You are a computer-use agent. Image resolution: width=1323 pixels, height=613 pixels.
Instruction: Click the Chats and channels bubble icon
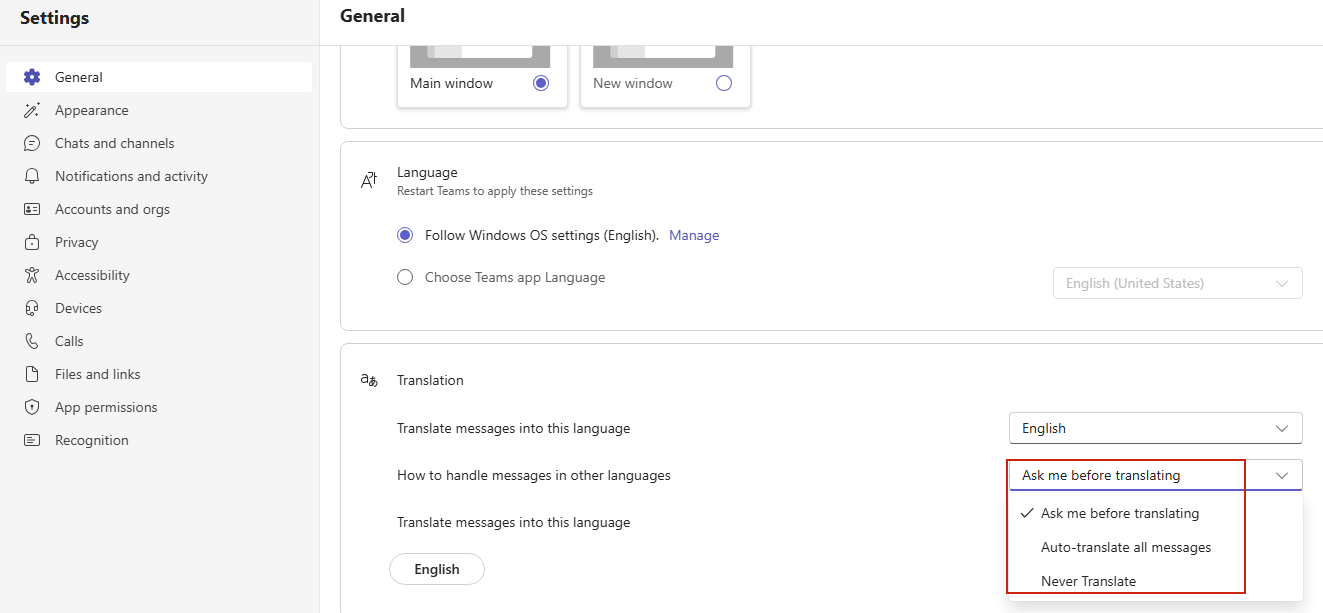tap(32, 143)
